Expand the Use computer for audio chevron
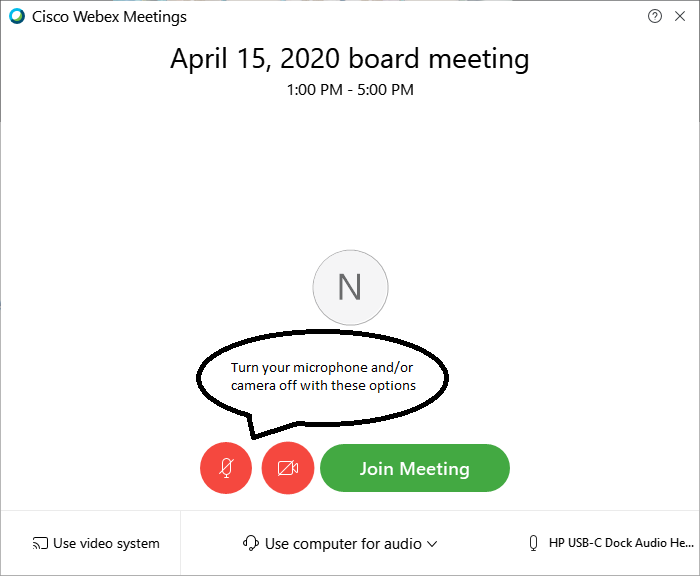 coord(432,544)
